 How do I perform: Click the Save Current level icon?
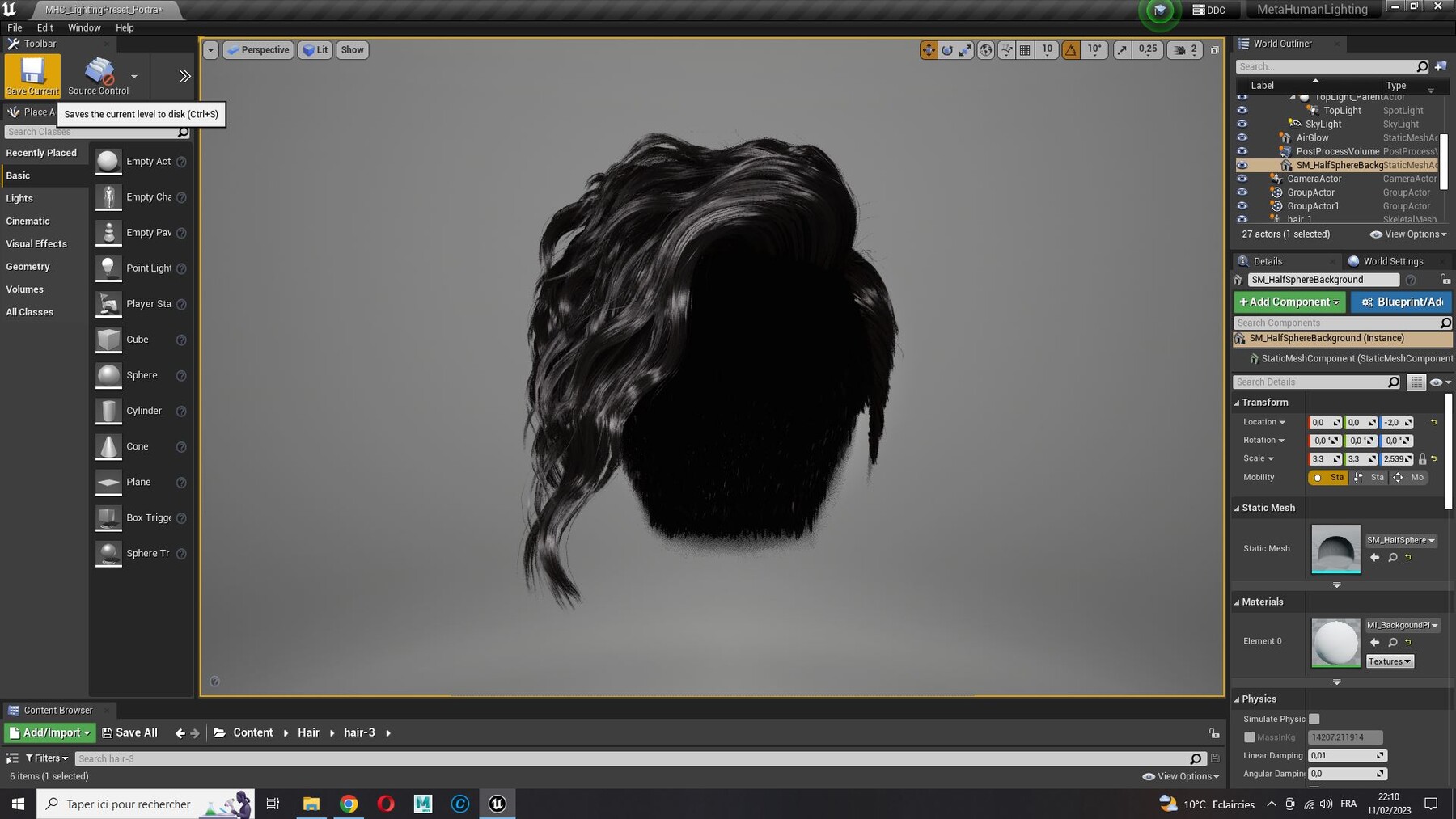click(x=32, y=75)
